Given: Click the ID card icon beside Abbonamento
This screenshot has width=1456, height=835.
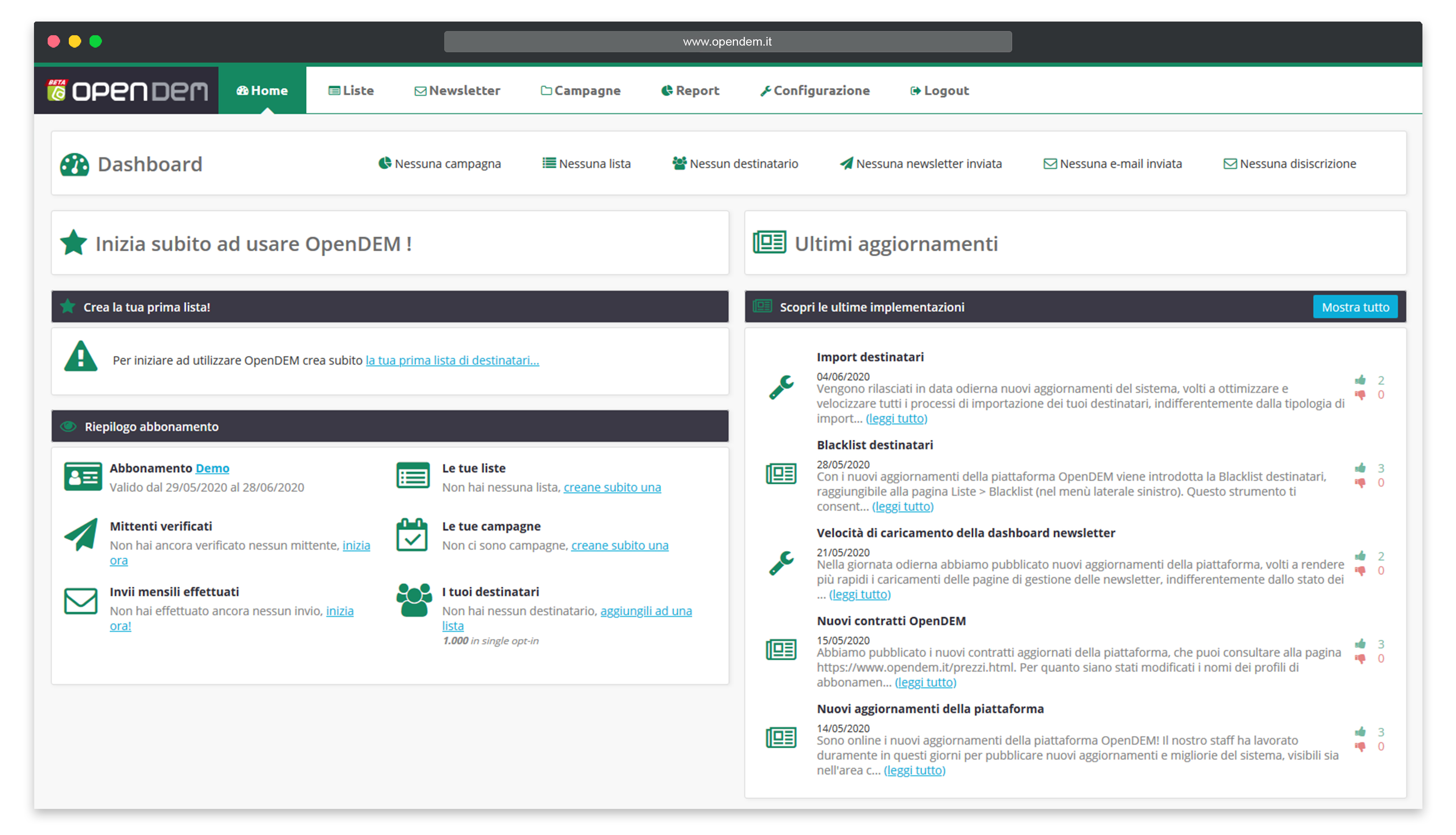Looking at the screenshot, I should pyautogui.click(x=83, y=476).
